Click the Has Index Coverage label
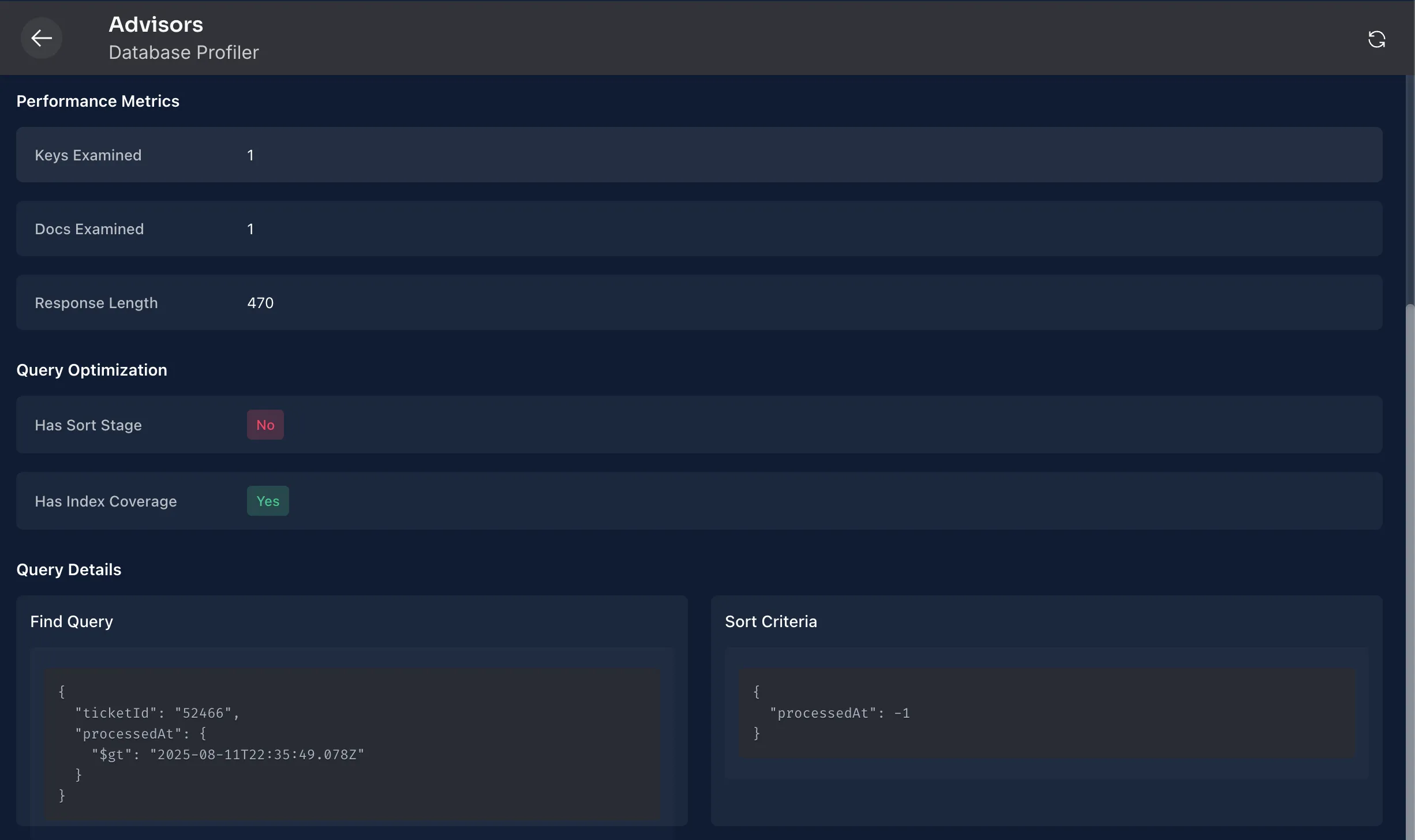1415x840 pixels. [106, 501]
